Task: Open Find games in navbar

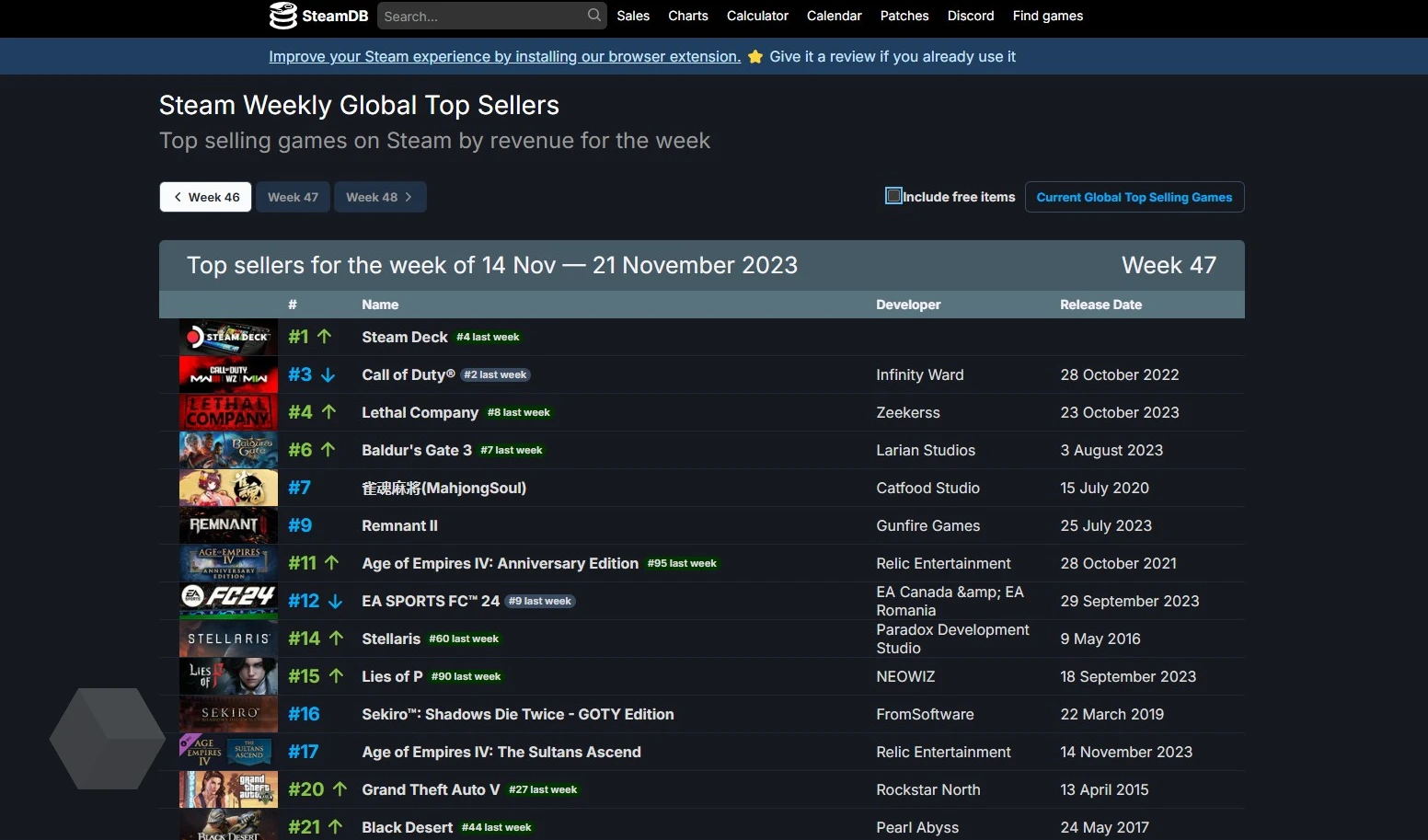Action: click(1048, 16)
